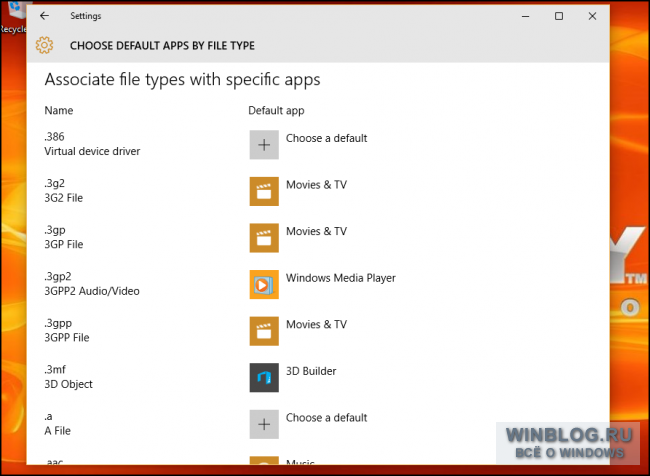Click the Default app column header
This screenshot has width=650, height=476.
coord(276,111)
